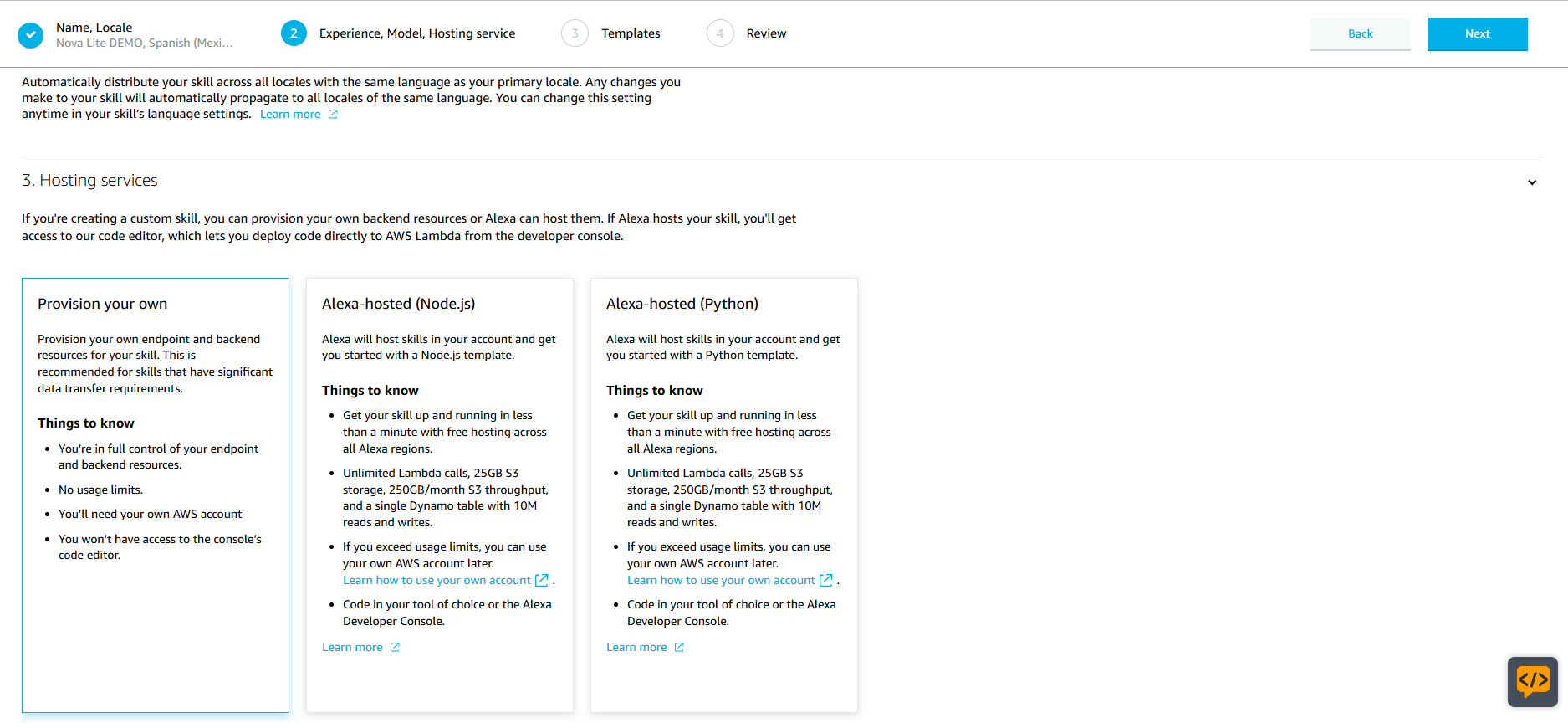This screenshot has height=728, width=1568.
Task: Open the orange code feedback widget icon
Action: [1532, 681]
